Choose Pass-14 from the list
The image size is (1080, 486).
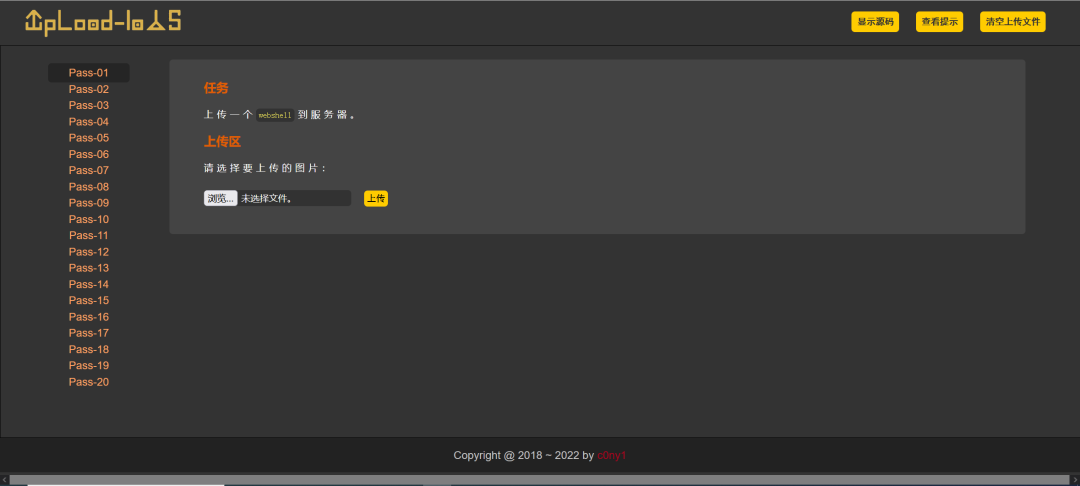pyautogui.click(x=89, y=284)
